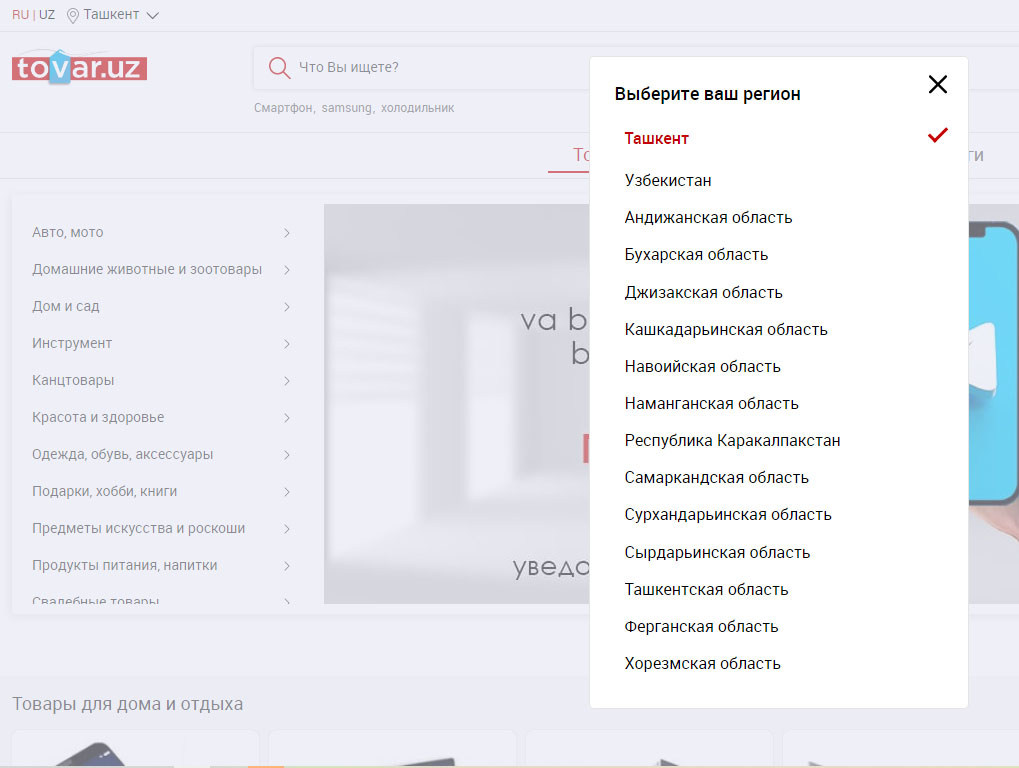Pick Ферганская область in the list
This screenshot has height=768, width=1019.
pyautogui.click(x=701, y=627)
